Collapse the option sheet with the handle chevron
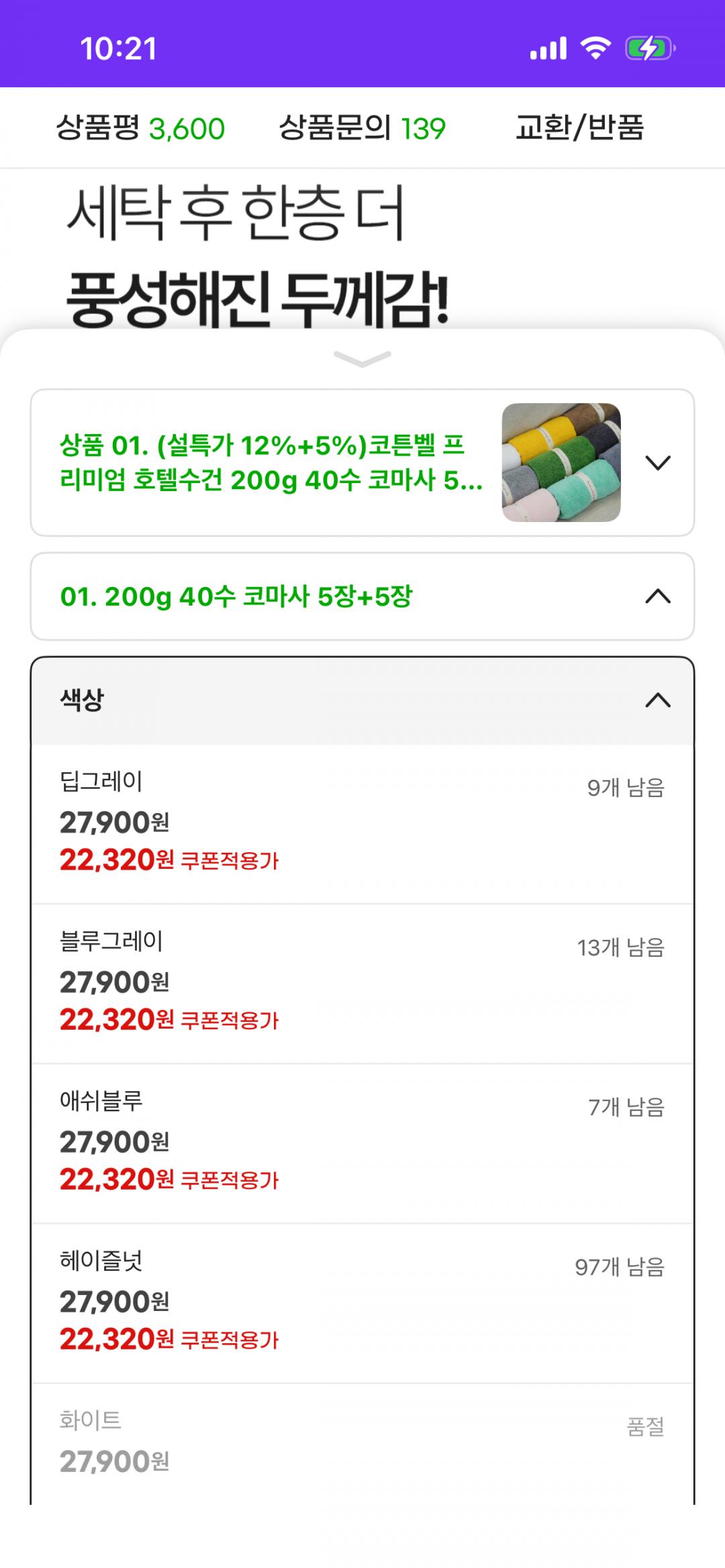The height and width of the screenshot is (1568, 725). [x=362, y=359]
